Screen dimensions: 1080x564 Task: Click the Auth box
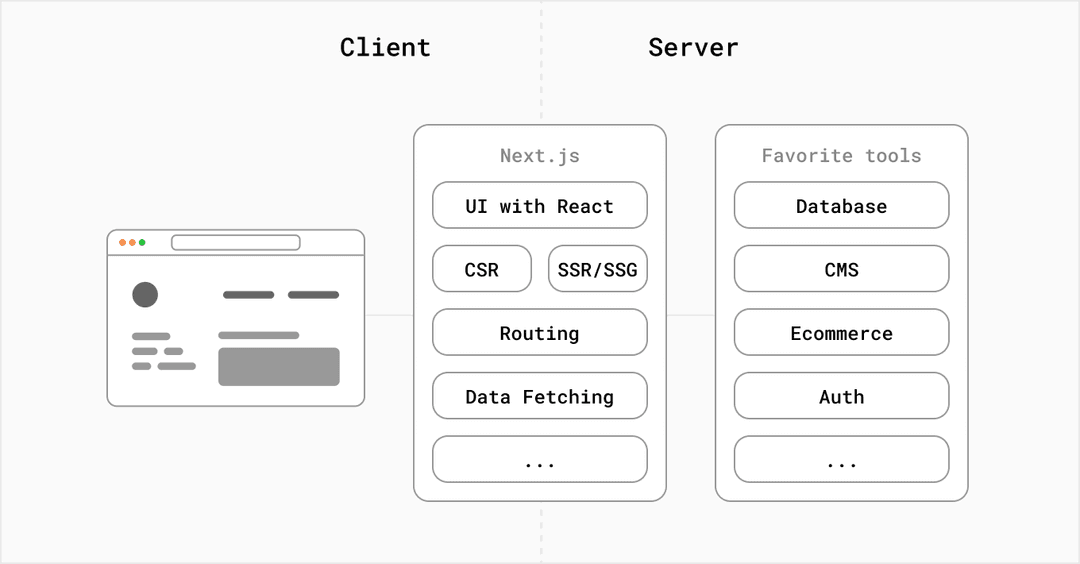coord(841,396)
